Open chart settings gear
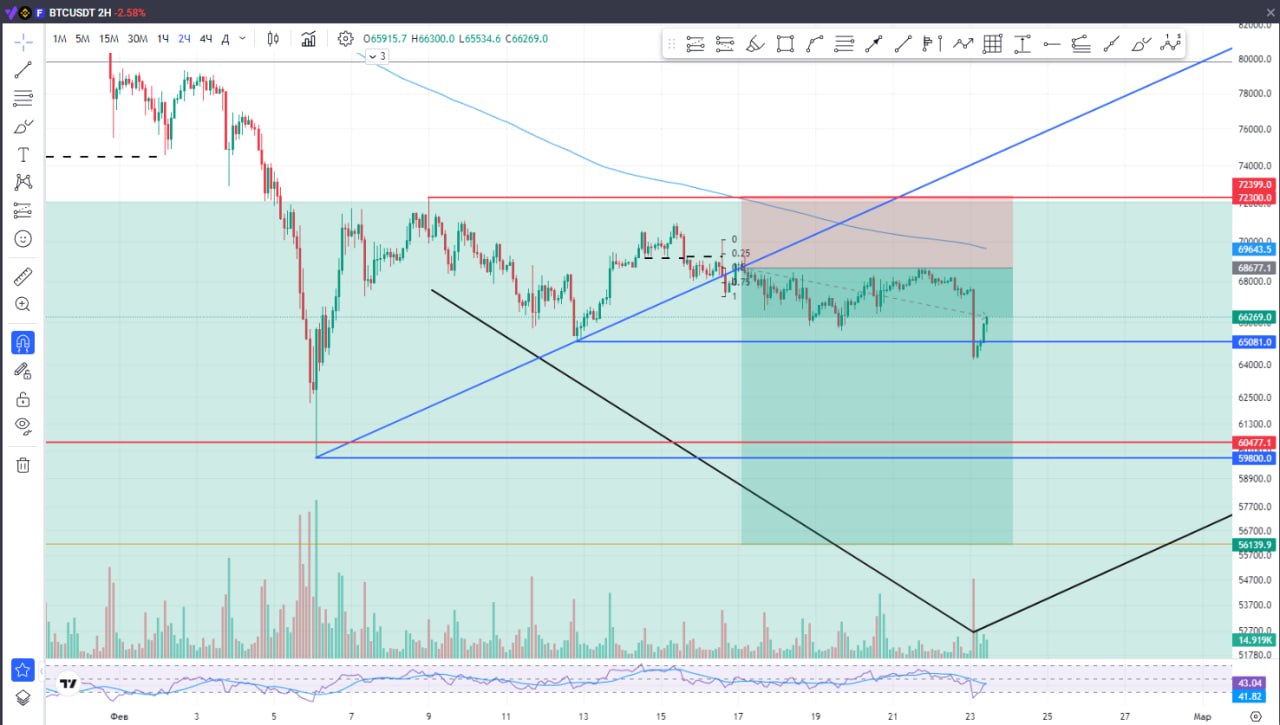Screen dimensions: 1280x725 tap(345, 39)
